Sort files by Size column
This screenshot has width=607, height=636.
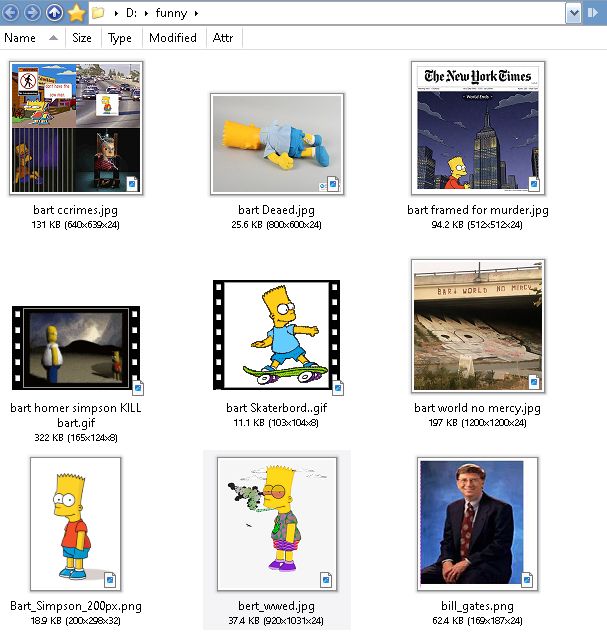82,38
